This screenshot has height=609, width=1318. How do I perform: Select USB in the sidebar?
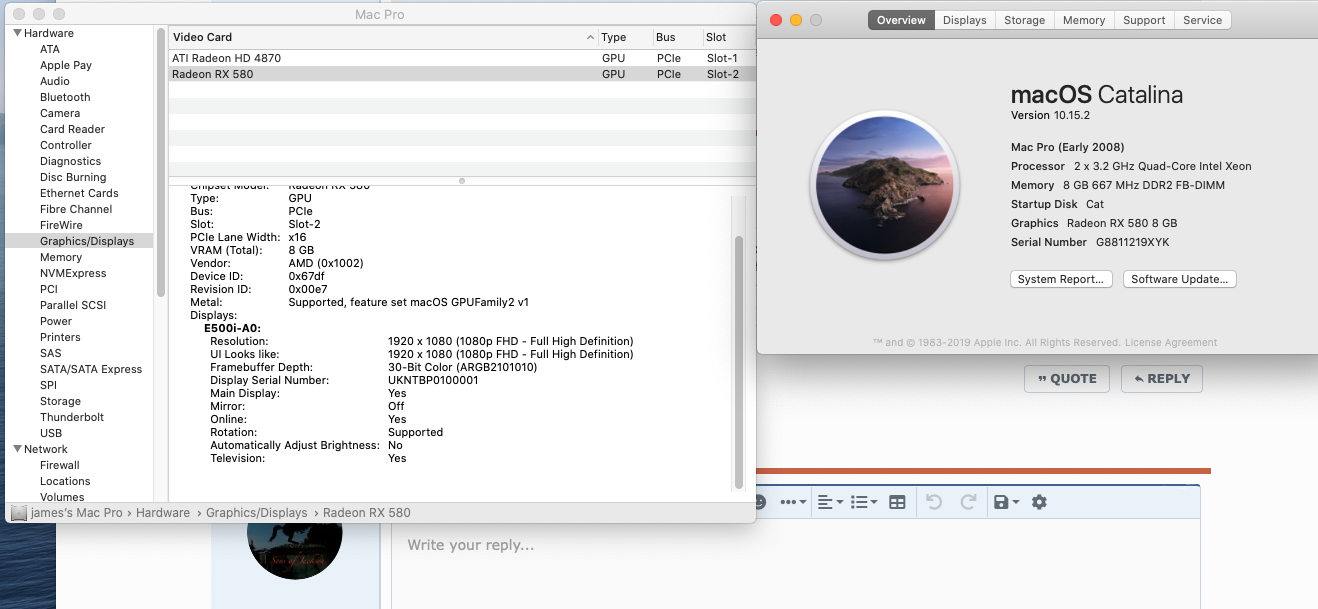[51, 433]
